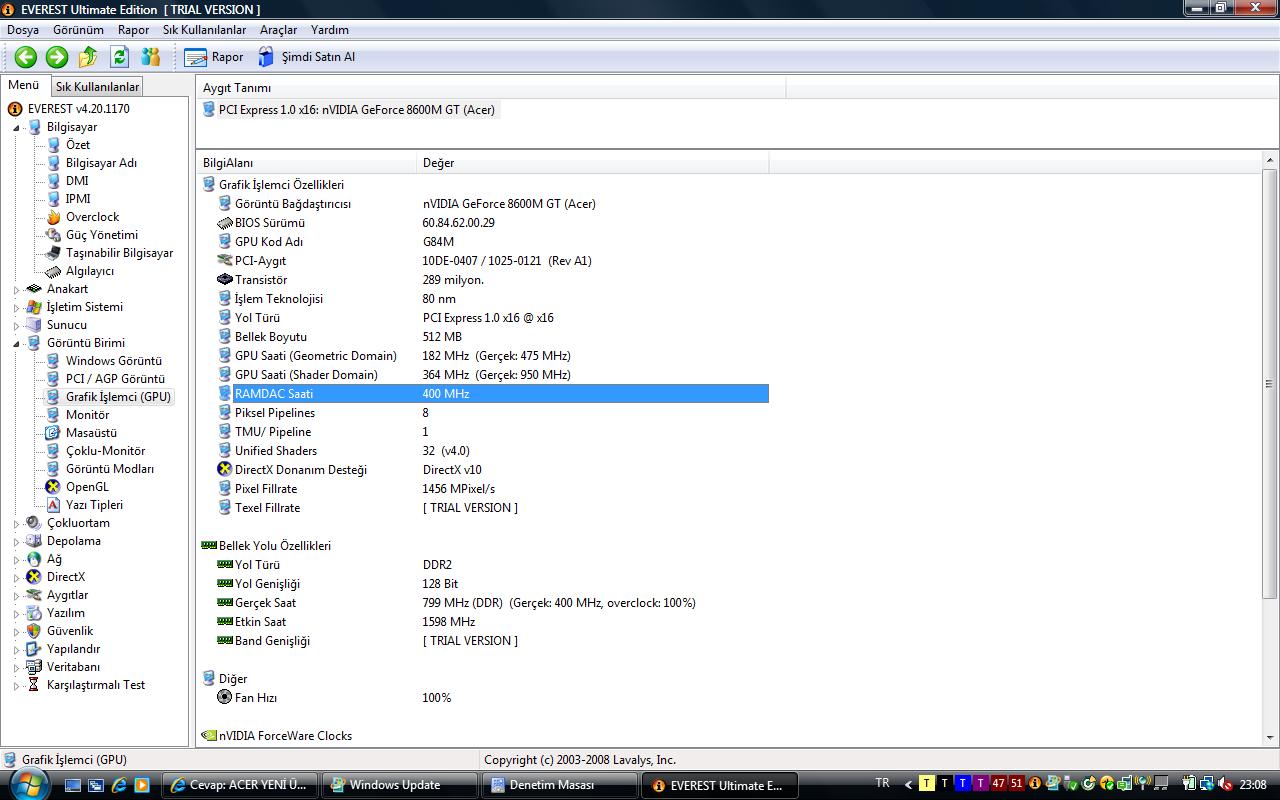The width and height of the screenshot is (1280, 800).
Task: Select OpenGL icon in tree
Action: (54, 487)
